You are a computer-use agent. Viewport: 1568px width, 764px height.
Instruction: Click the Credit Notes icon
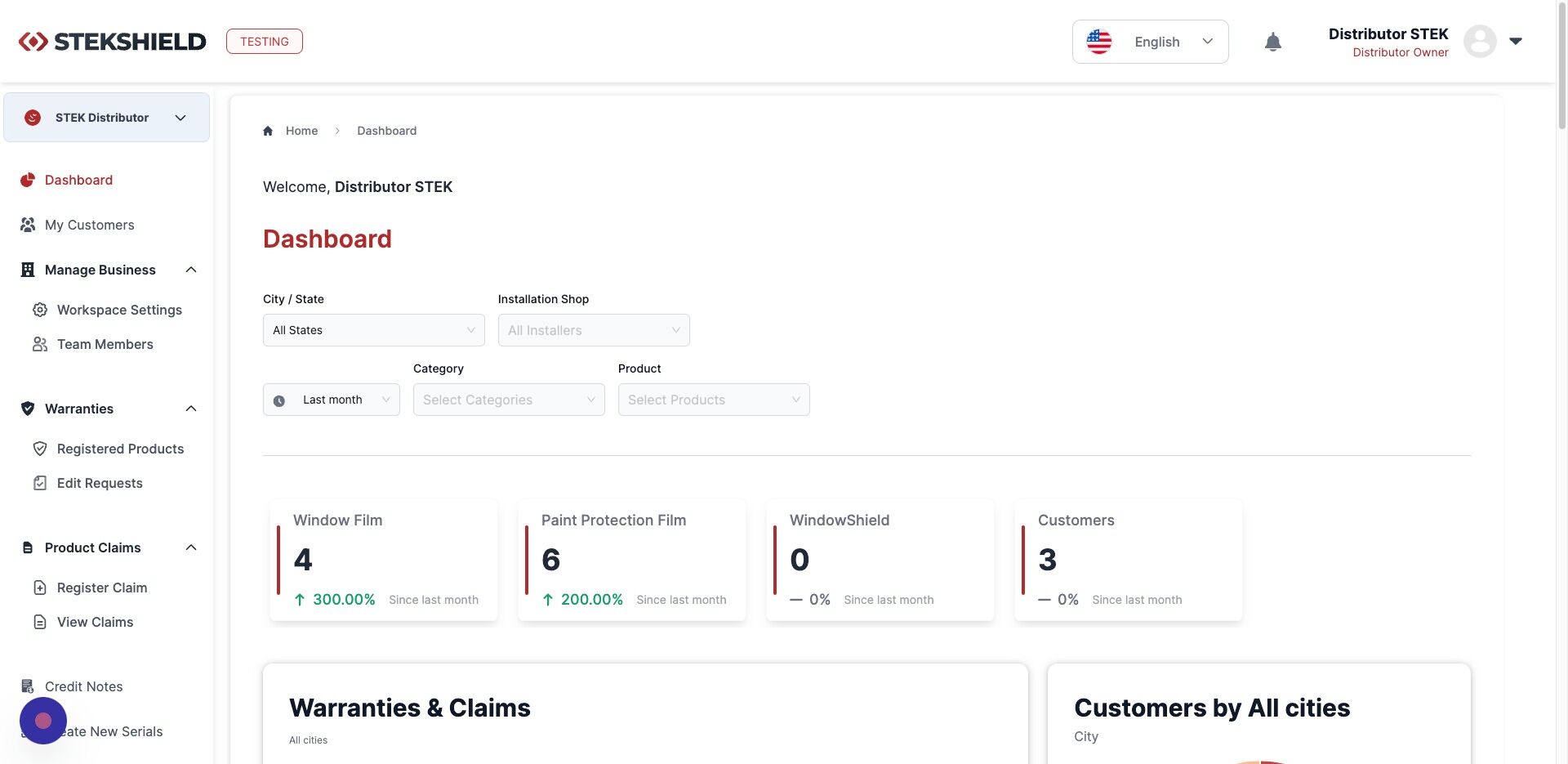pyautogui.click(x=28, y=686)
